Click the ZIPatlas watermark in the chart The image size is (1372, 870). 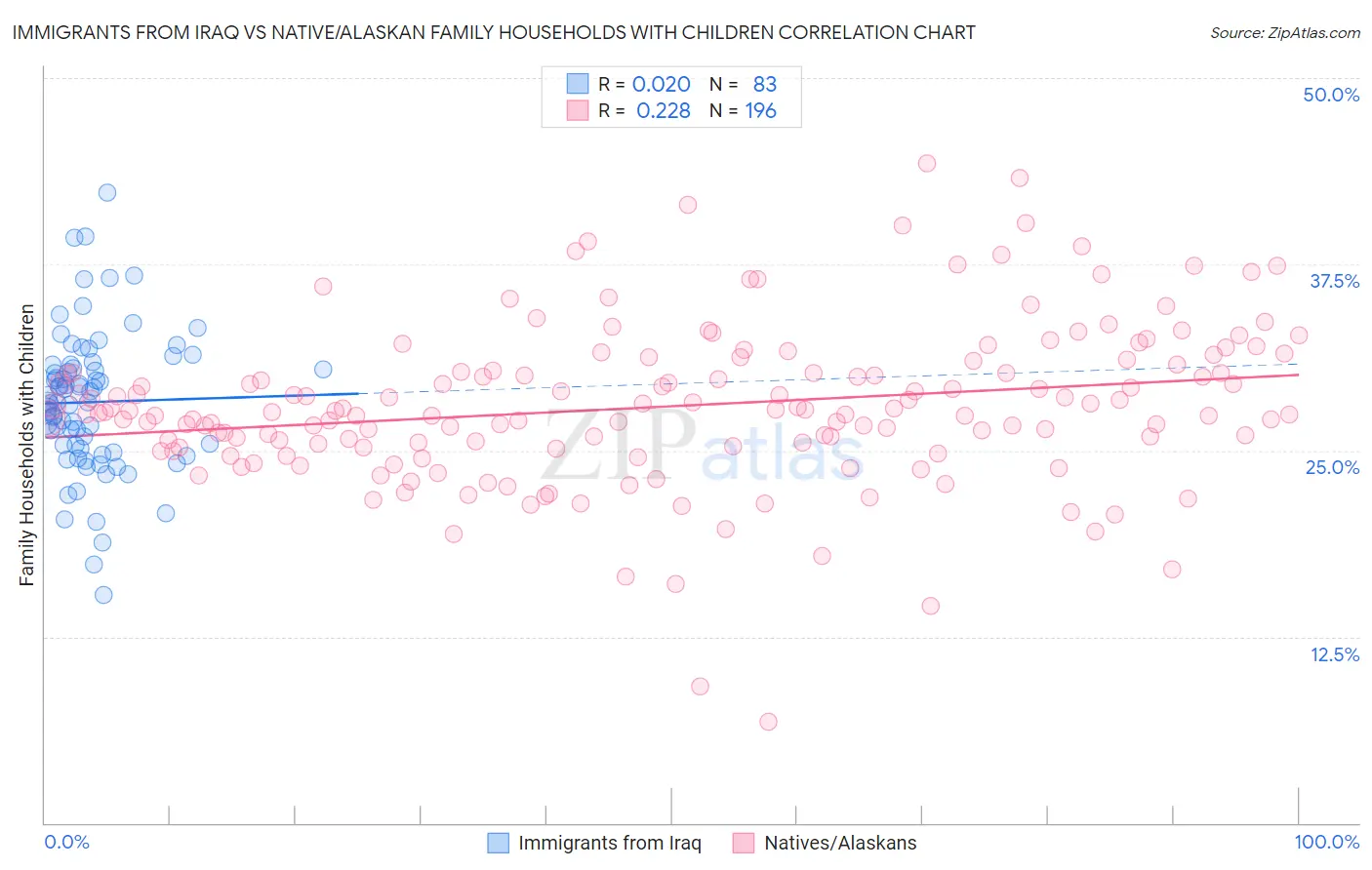[703, 450]
